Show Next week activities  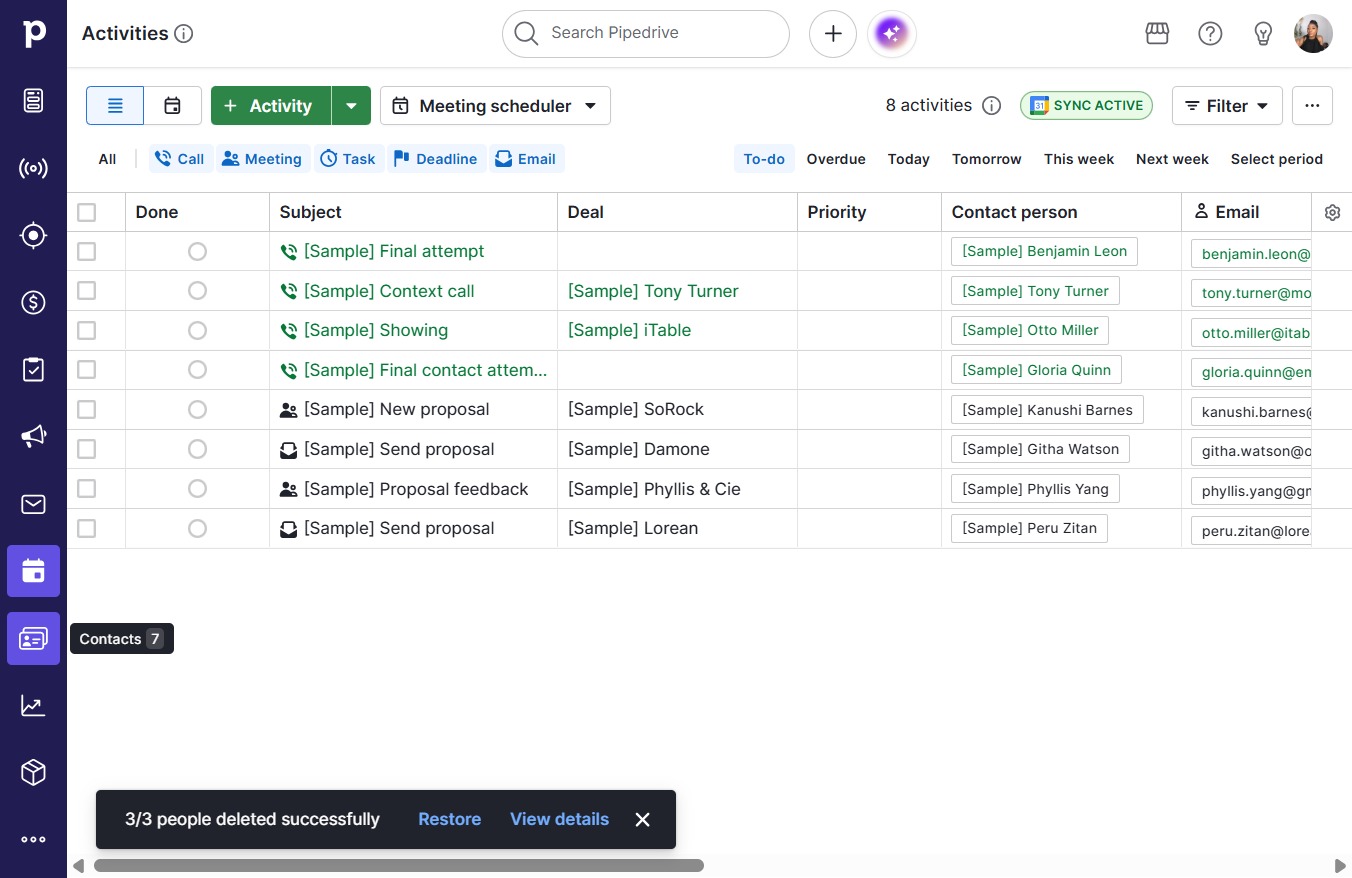coord(1172,159)
